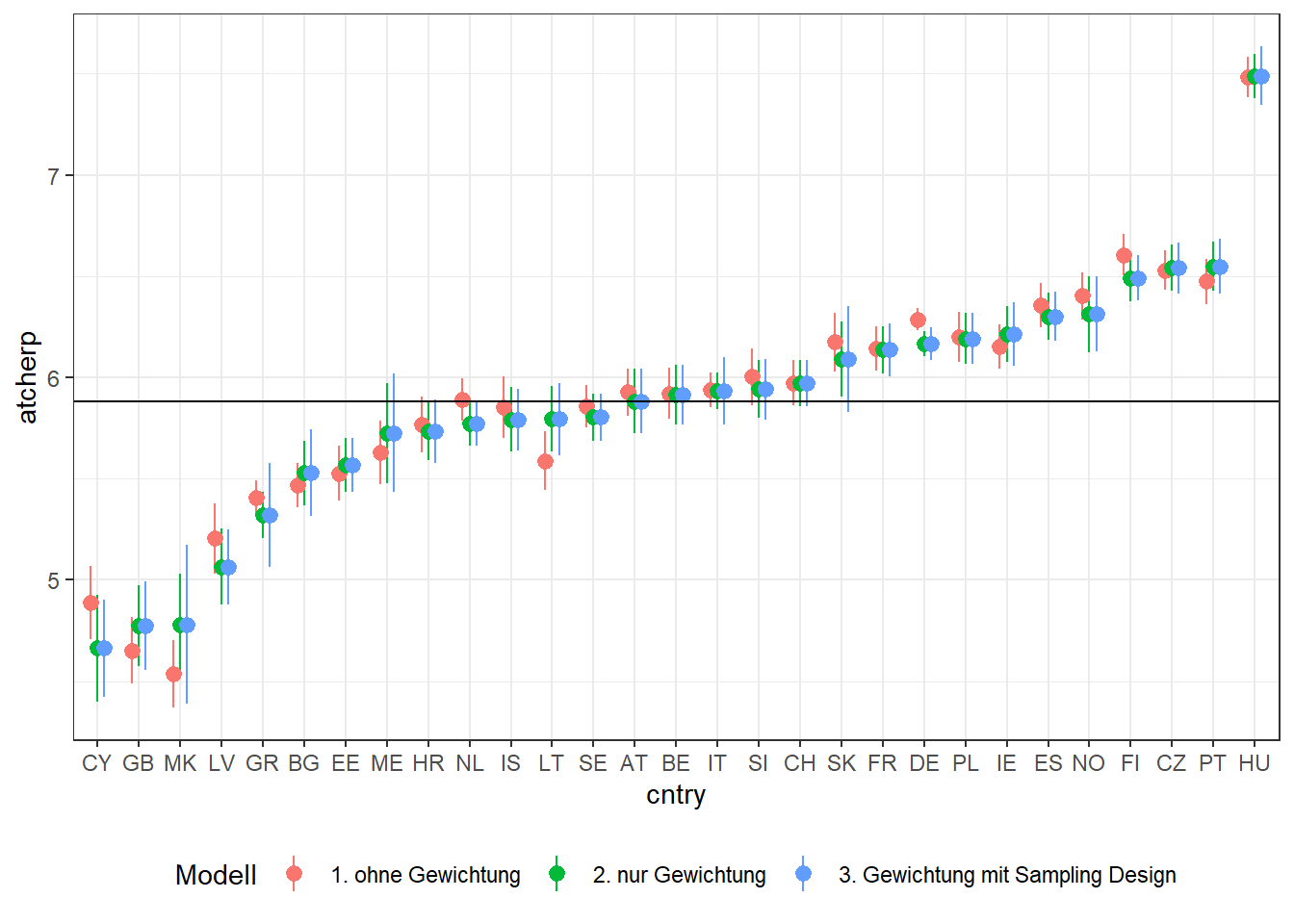This screenshot has height=924, width=1294.
Task: Select '3. Gewichtung mit Sampling Design' legend label
Action: [x=1007, y=875]
